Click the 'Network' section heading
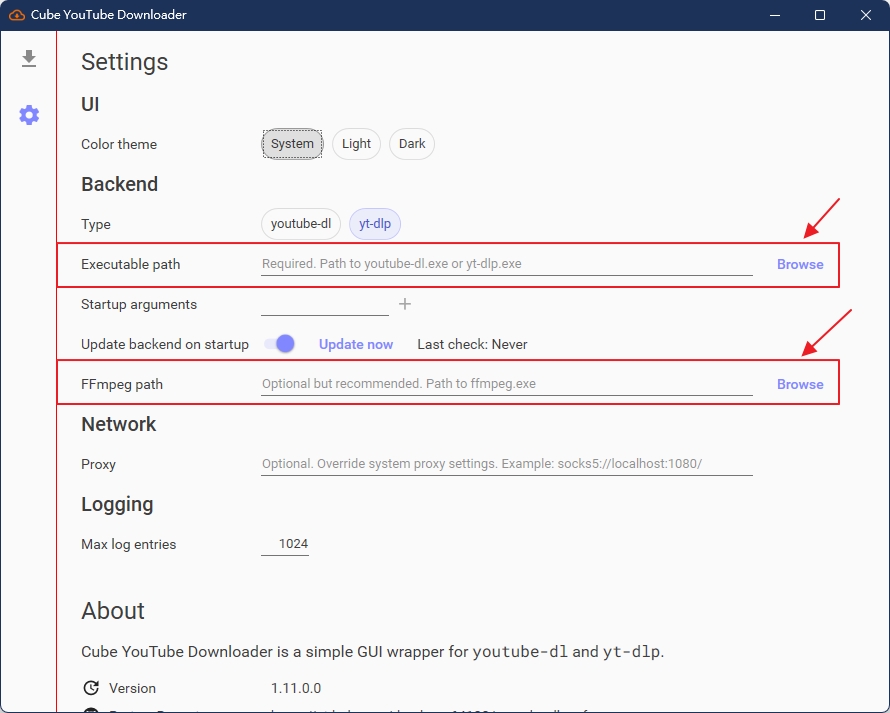The image size is (890, 713). (119, 425)
